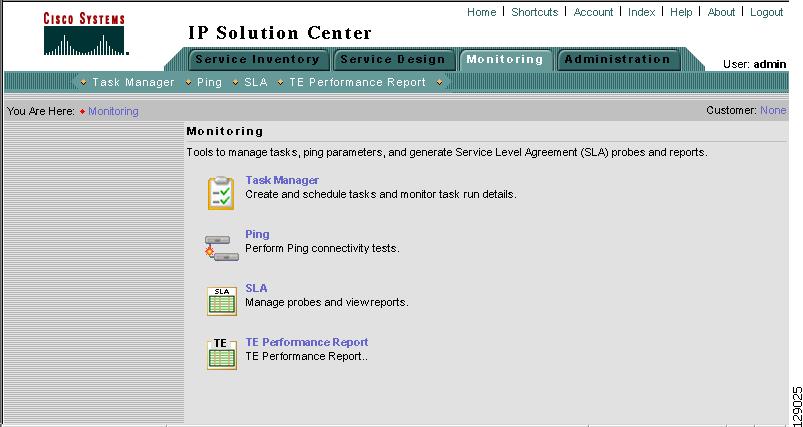Open the Administration tab
This screenshot has width=803, height=427.
[x=618, y=59]
